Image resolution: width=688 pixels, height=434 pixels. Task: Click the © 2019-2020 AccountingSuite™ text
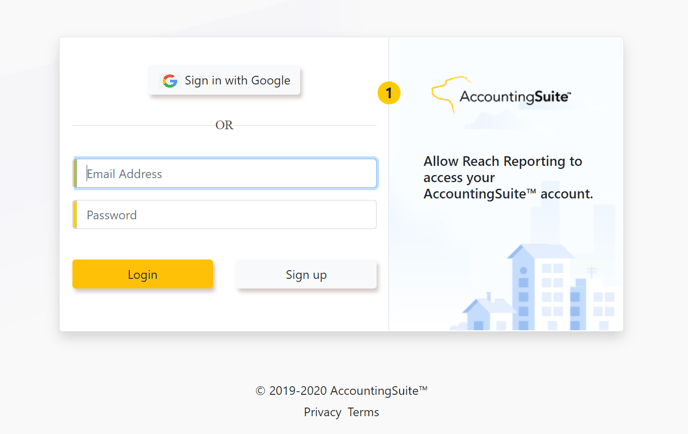(x=341, y=391)
